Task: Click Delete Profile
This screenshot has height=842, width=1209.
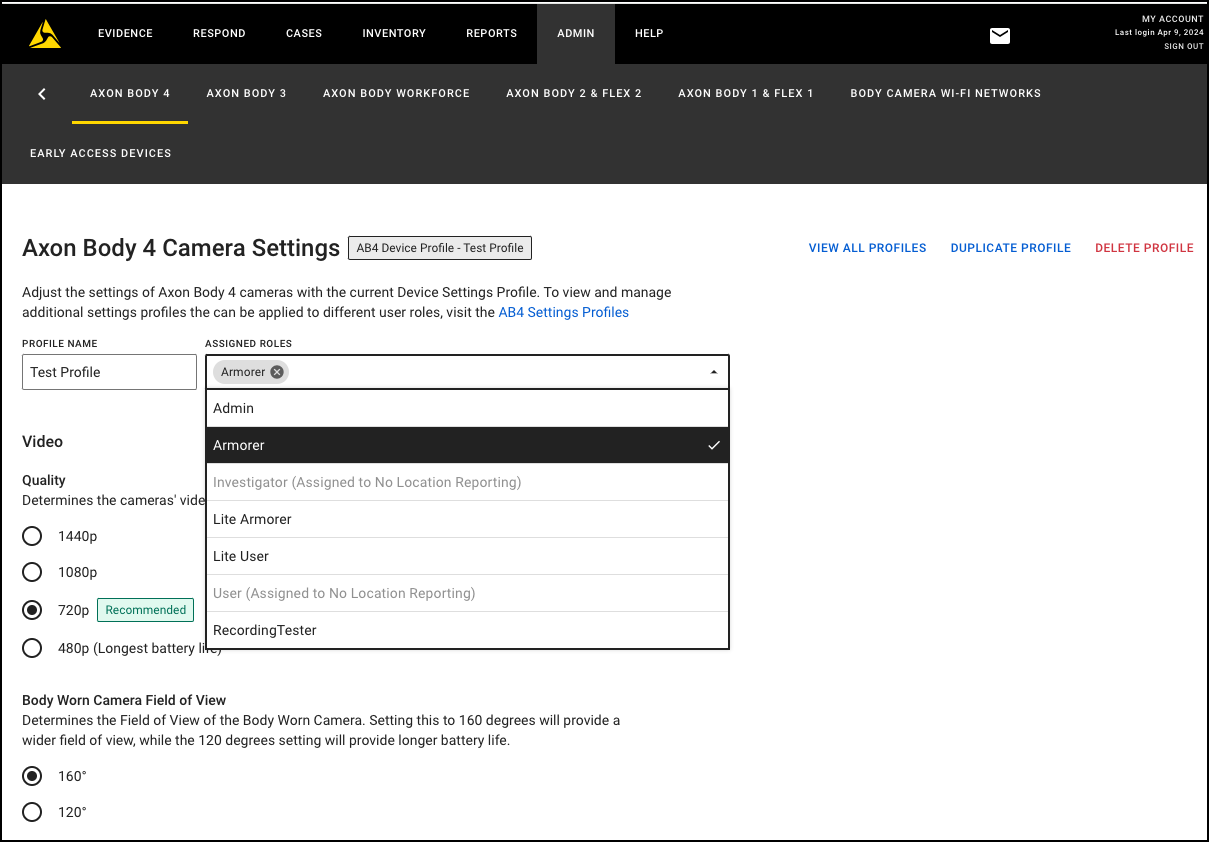Action: pos(1144,248)
